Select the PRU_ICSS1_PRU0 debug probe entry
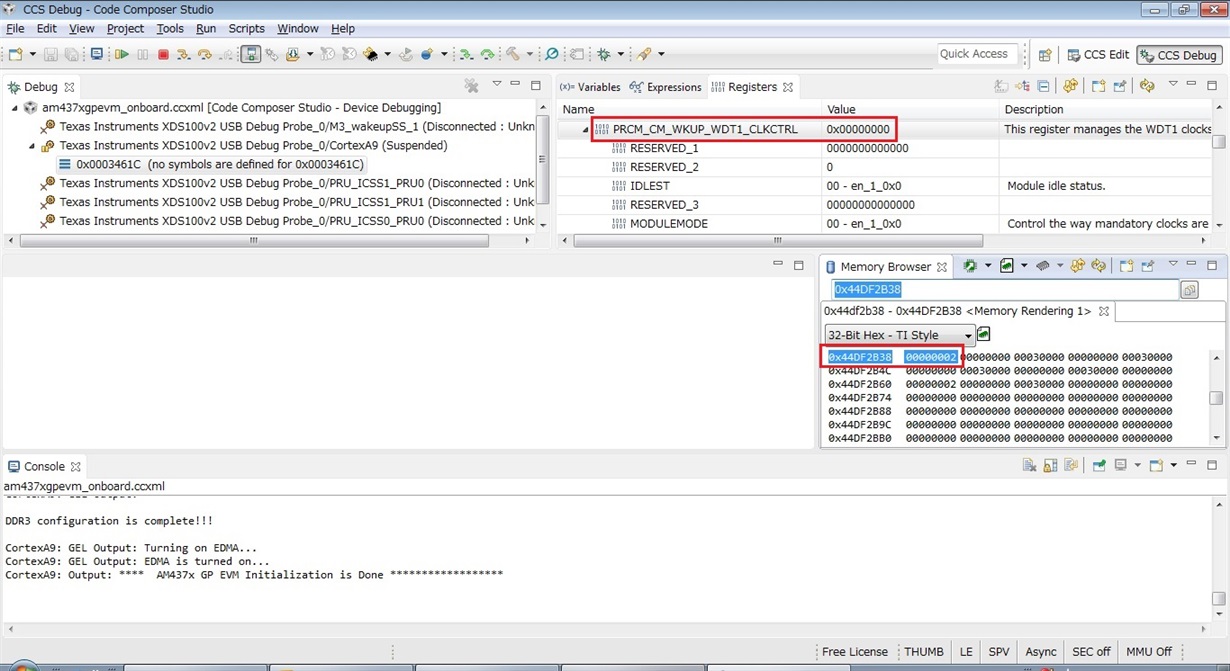The height and width of the screenshot is (671, 1230). (288, 184)
